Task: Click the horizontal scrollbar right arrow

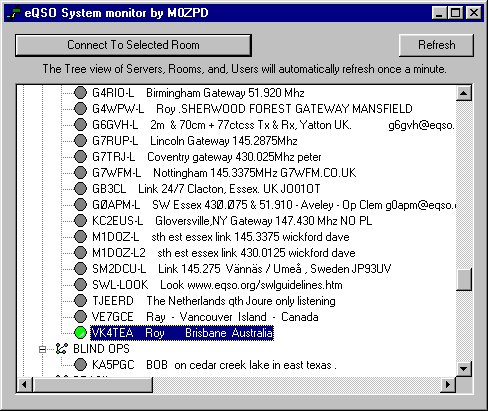Action: [448, 384]
